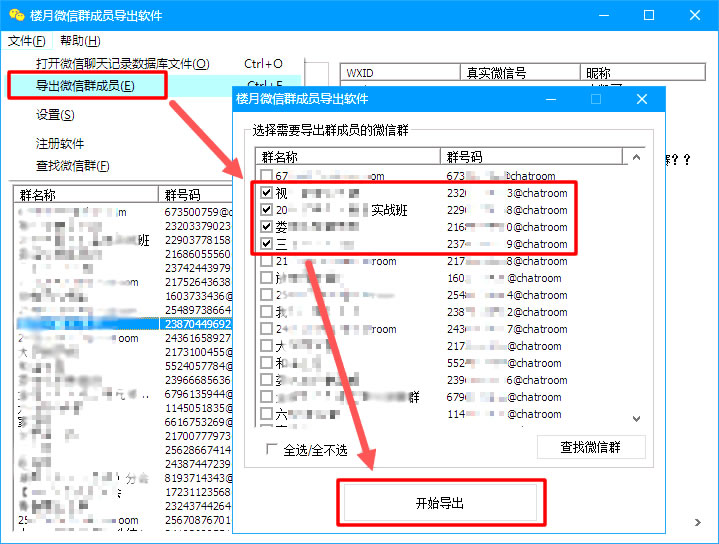This screenshot has height=544, width=719.
Task: Click the WeChat app icon in title bar
Action: [17, 15]
